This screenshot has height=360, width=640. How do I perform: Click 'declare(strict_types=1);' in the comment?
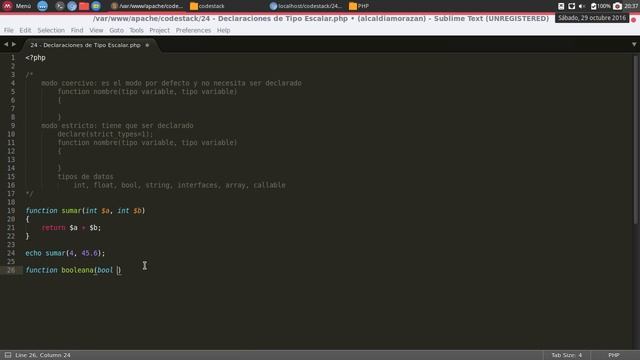coord(105,134)
